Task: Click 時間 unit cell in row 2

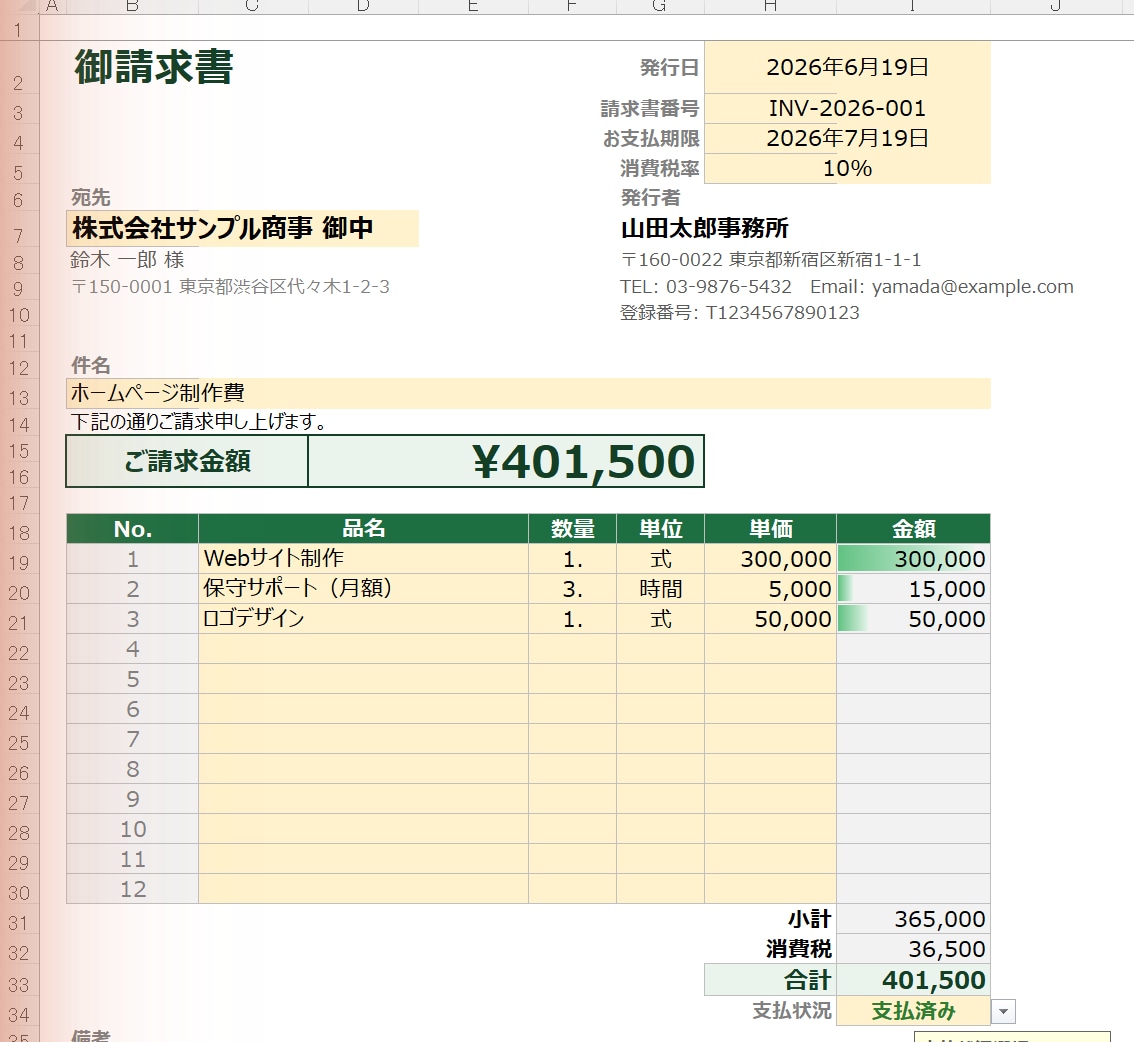Action: point(660,589)
